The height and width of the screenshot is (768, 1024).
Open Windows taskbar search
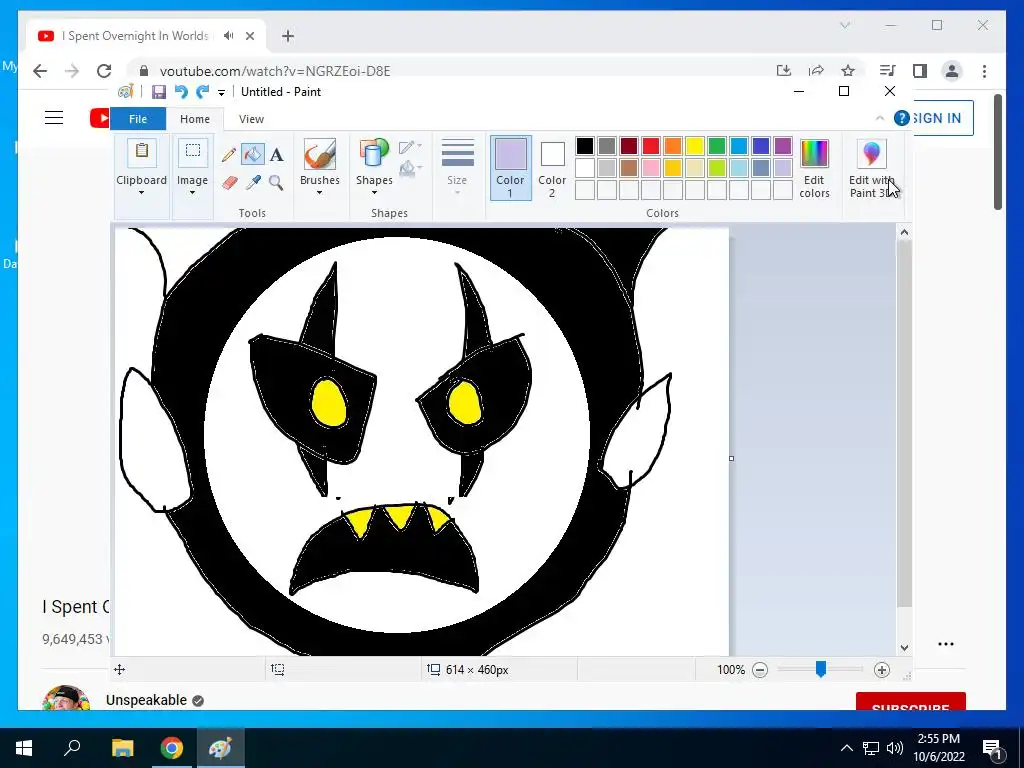[x=72, y=748]
